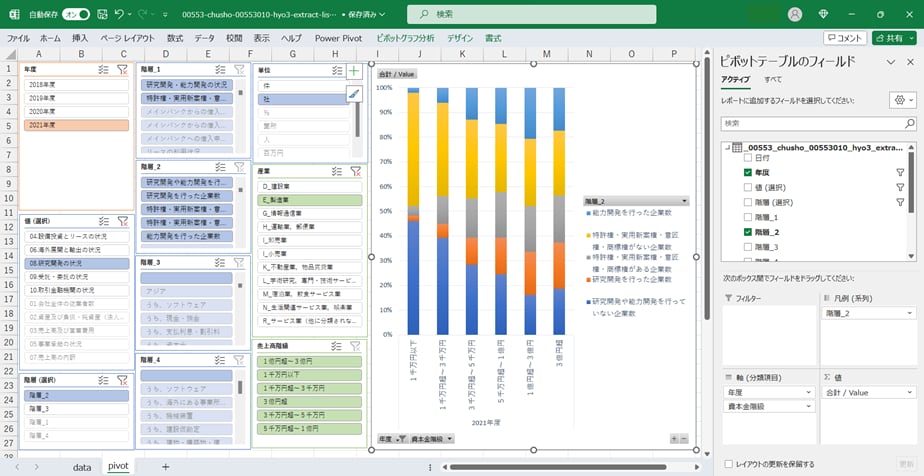Image resolution: width=924 pixels, height=476 pixels.
Task: Open the chart styles paintbrush button
Action: [354, 93]
